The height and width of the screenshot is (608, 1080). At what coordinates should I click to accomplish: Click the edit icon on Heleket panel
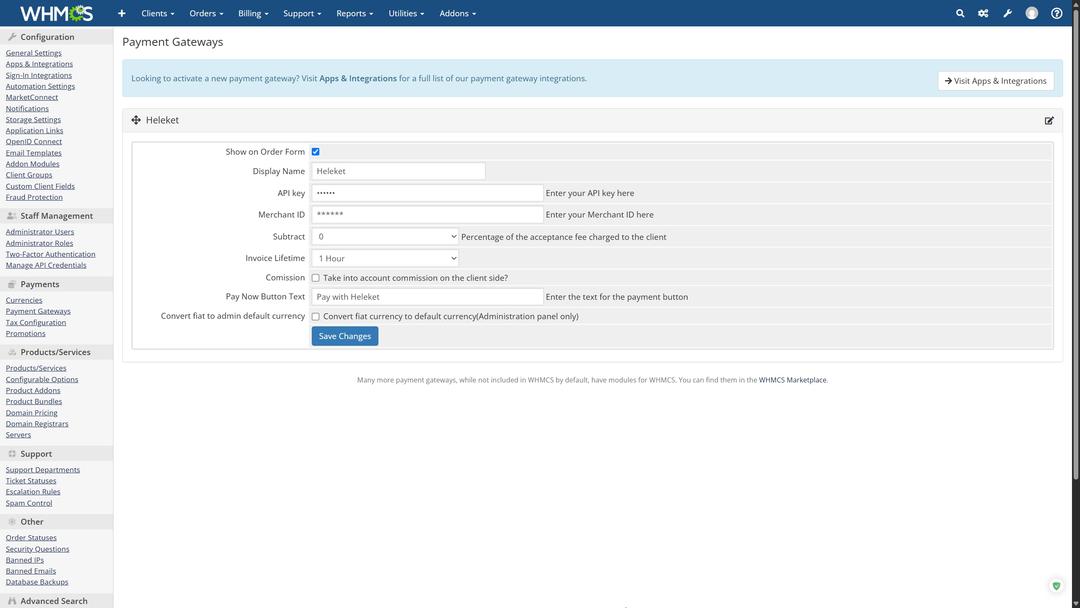(1049, 120)
